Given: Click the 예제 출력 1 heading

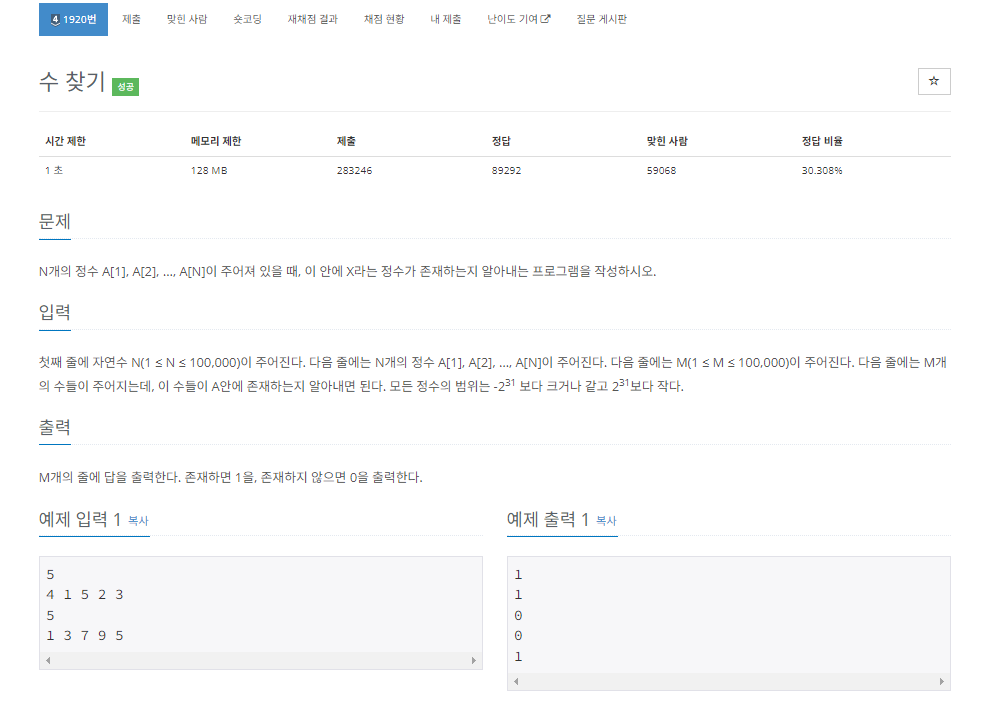Looking at the screenshot, I should (x=548, y=520).
